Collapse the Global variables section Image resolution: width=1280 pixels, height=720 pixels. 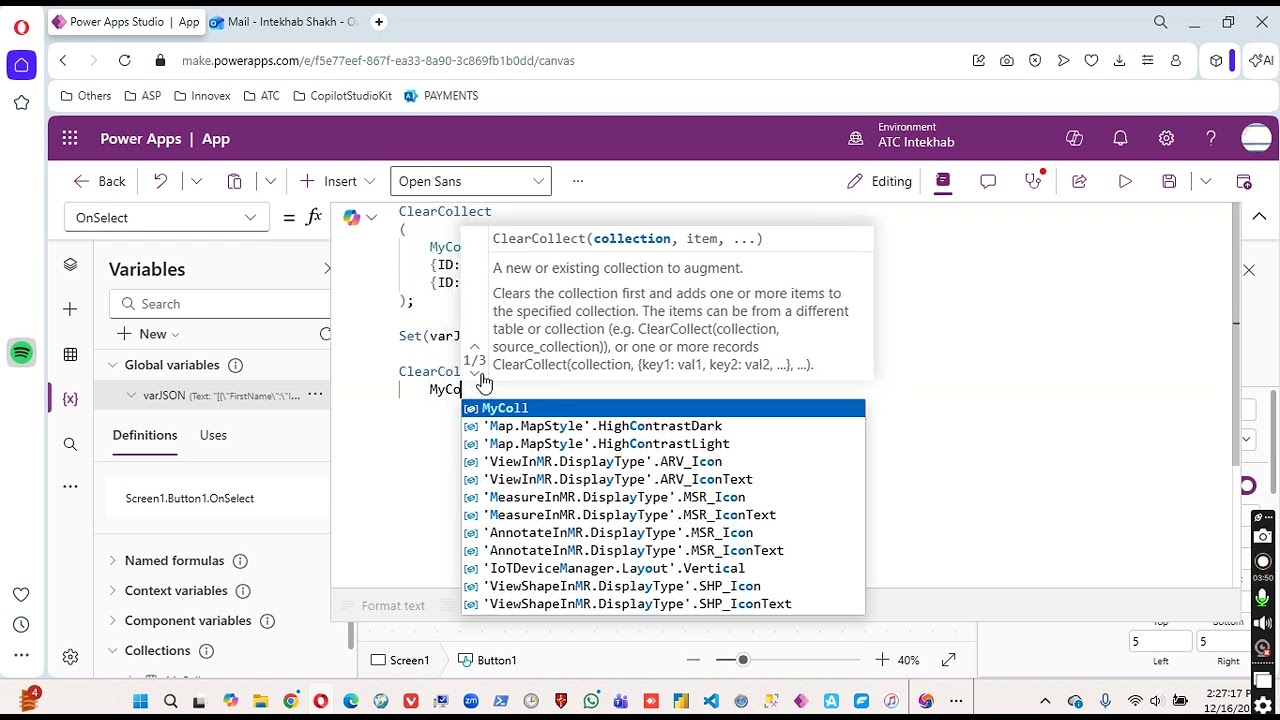point(113,365)
